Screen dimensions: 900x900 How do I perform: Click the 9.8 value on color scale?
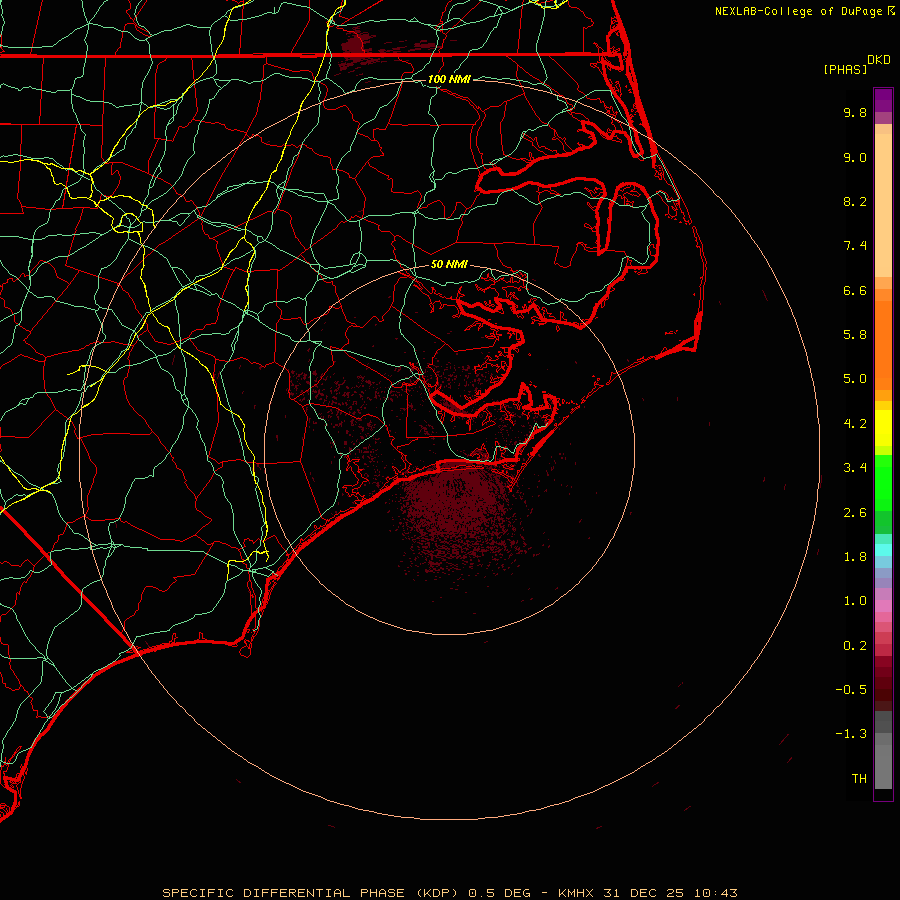coord(855,112)
